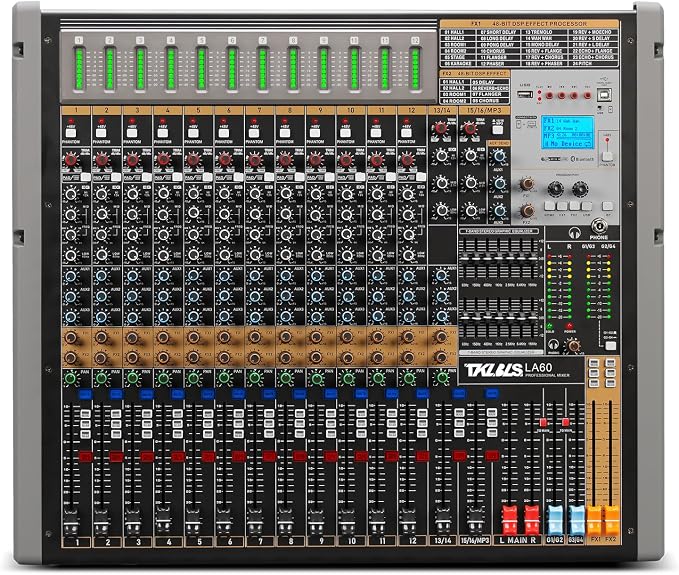
Task: Click the USB-A slot labeled USB
Action: pyautogui.click(x=524, y=94)
